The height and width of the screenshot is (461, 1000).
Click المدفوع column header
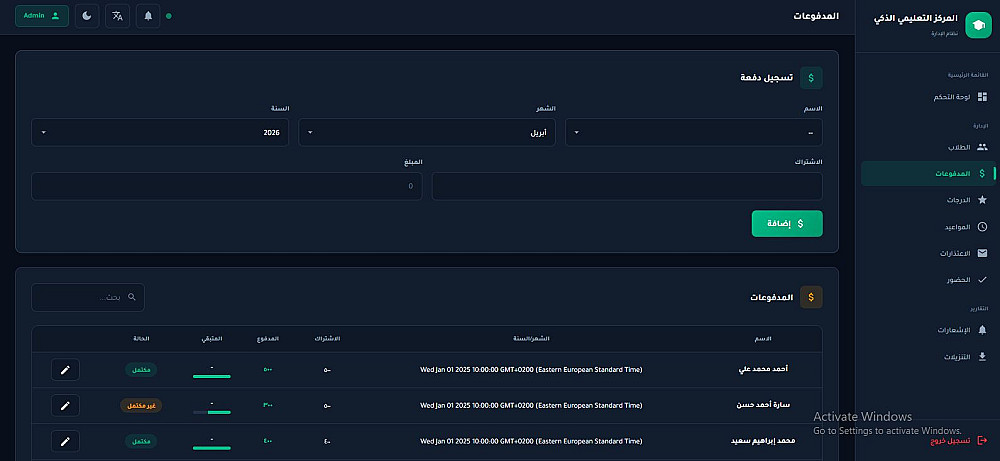point(268,339)
